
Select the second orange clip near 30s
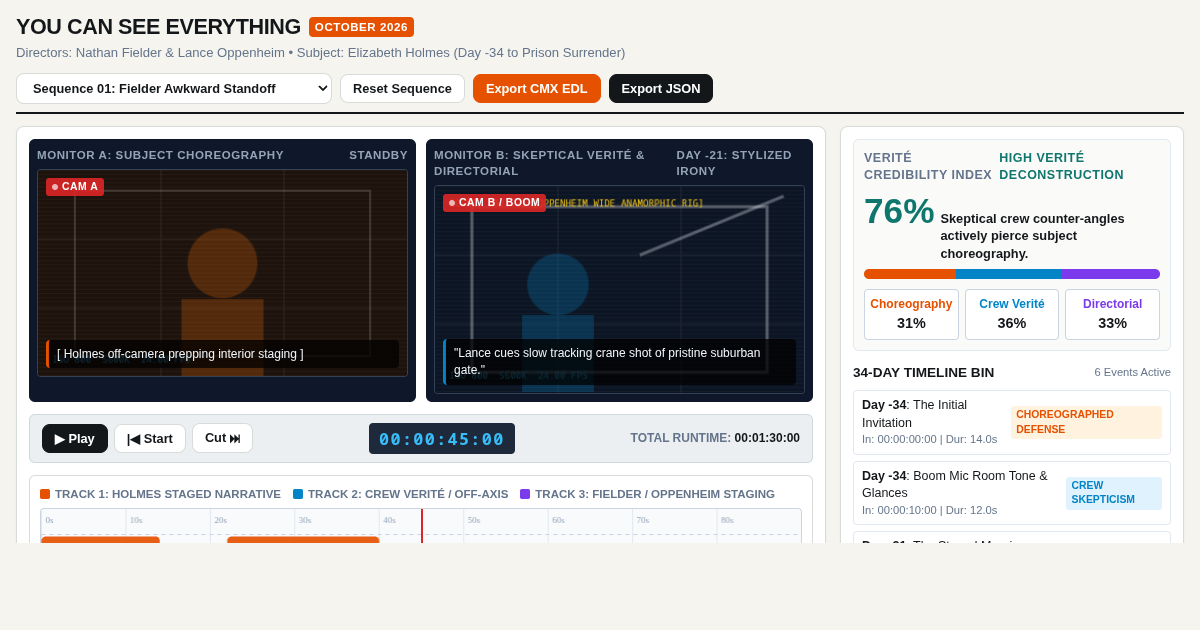[x=303, y=540]
